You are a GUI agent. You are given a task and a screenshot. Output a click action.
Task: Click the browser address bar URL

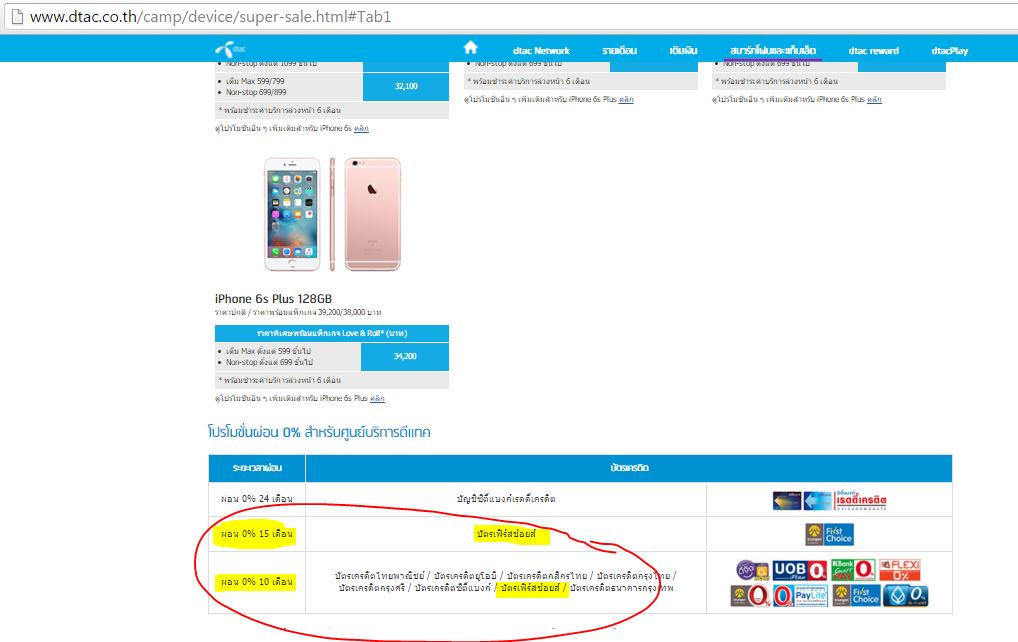[x=210, y=16]
